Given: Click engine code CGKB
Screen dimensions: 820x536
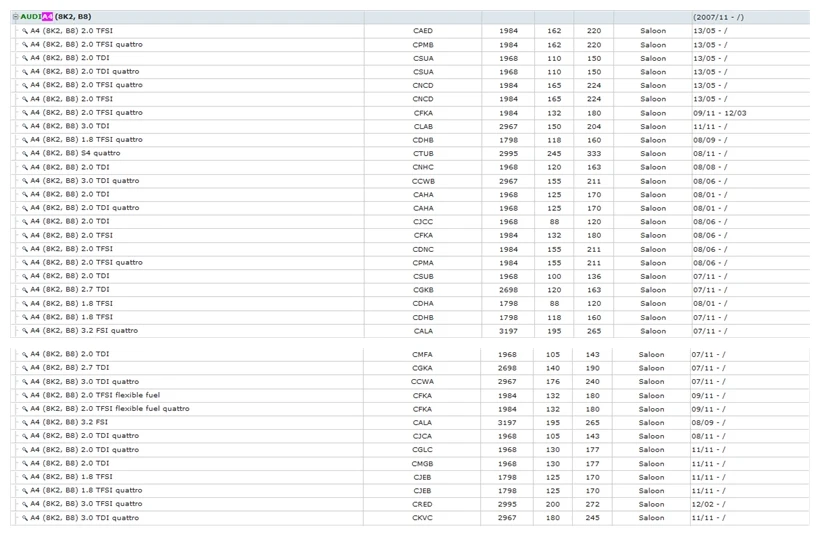Looking at the screenshot, I should (423, 290).
